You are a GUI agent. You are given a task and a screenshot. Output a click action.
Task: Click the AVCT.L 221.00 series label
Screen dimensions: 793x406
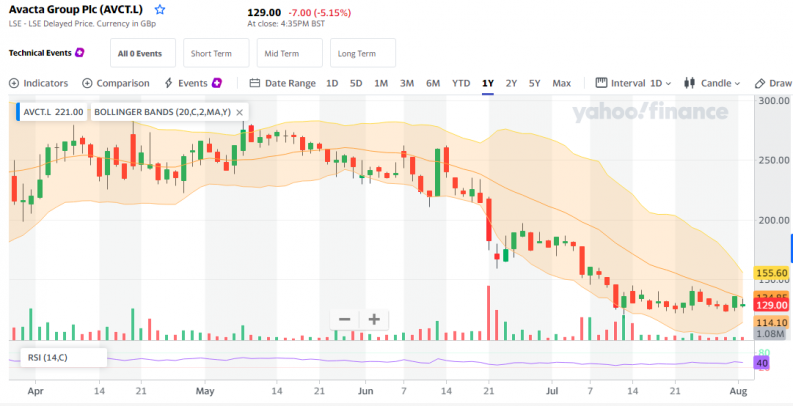tap(53, 112)
